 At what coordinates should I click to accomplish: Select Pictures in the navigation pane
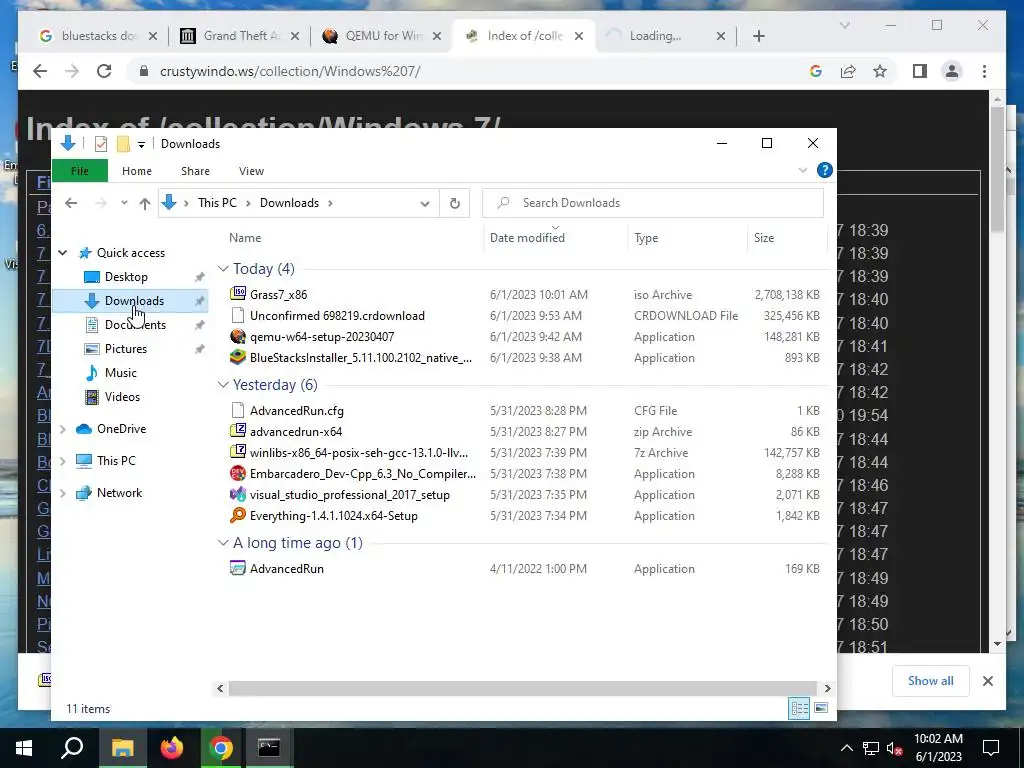coord(125,349)
